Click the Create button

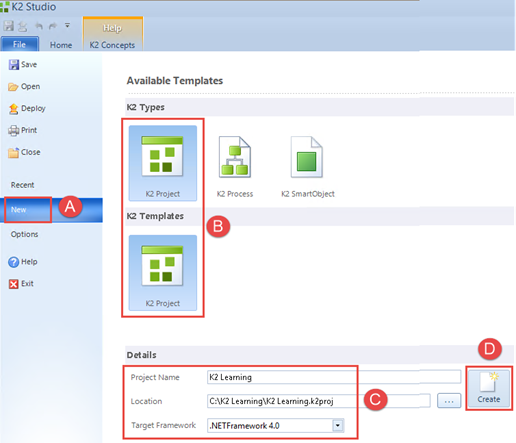coord(489,388)
